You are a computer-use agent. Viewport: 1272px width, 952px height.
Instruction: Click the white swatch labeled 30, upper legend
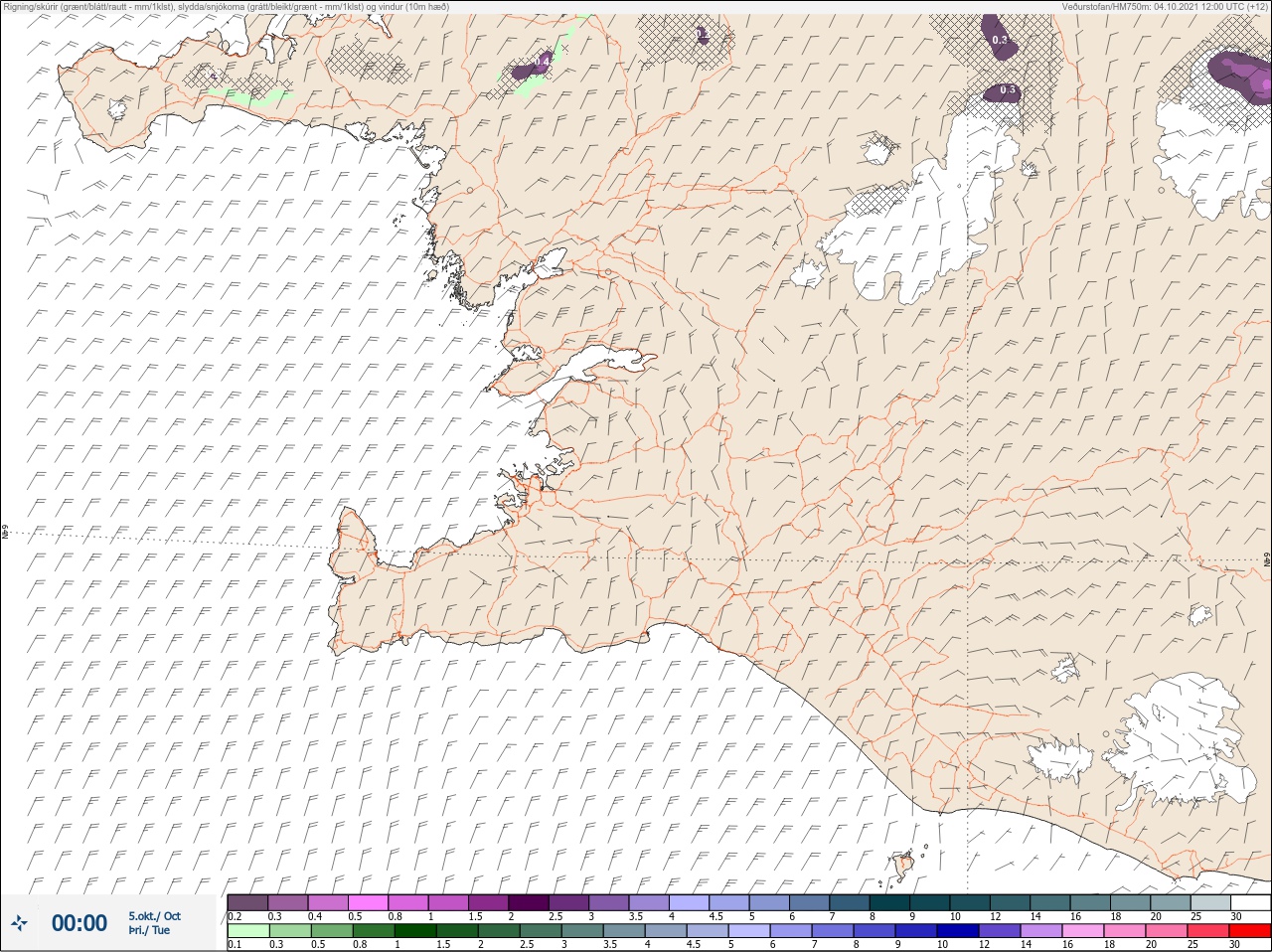click(x=1250, y=902)
